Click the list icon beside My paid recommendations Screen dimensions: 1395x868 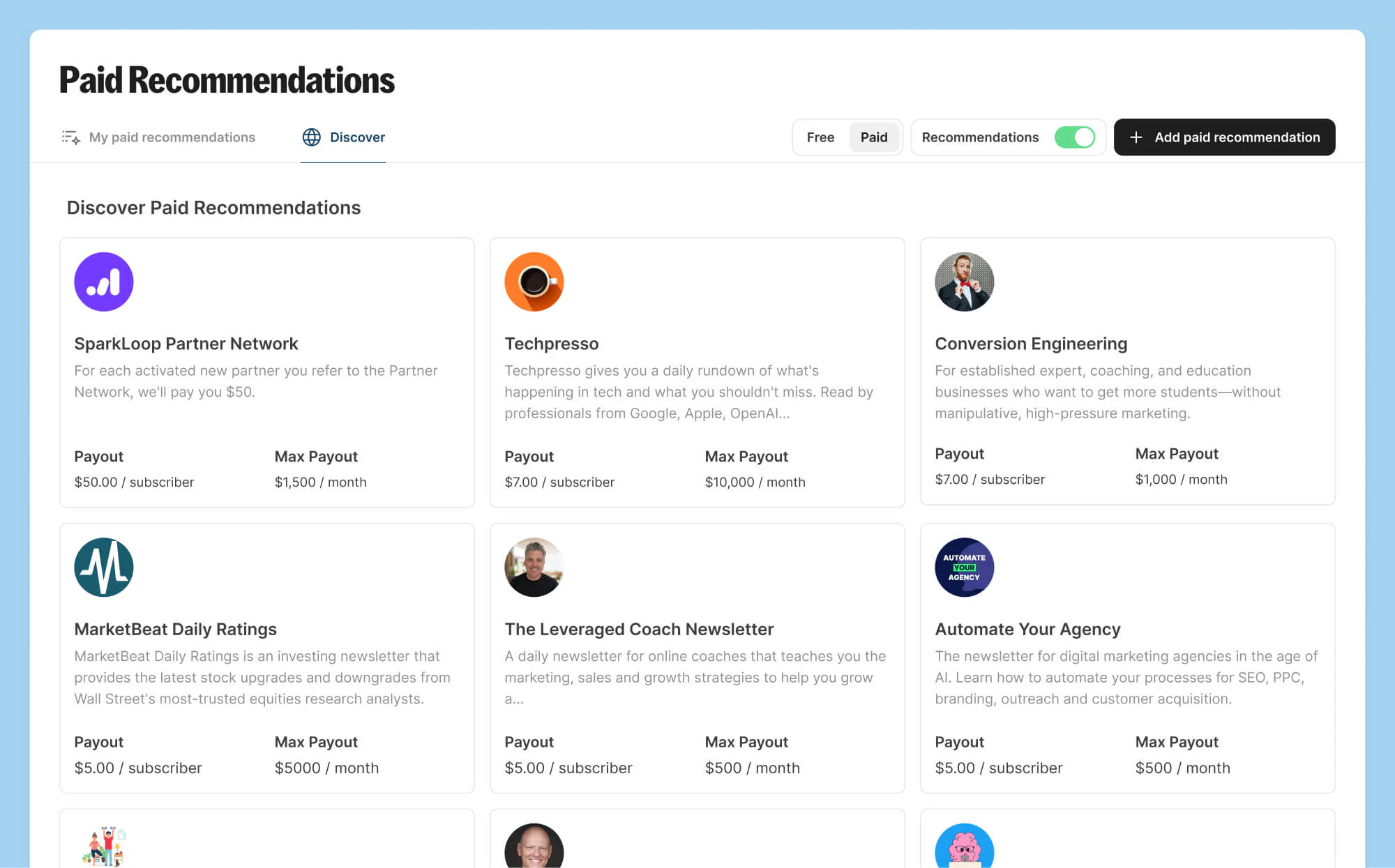point(70,137)
